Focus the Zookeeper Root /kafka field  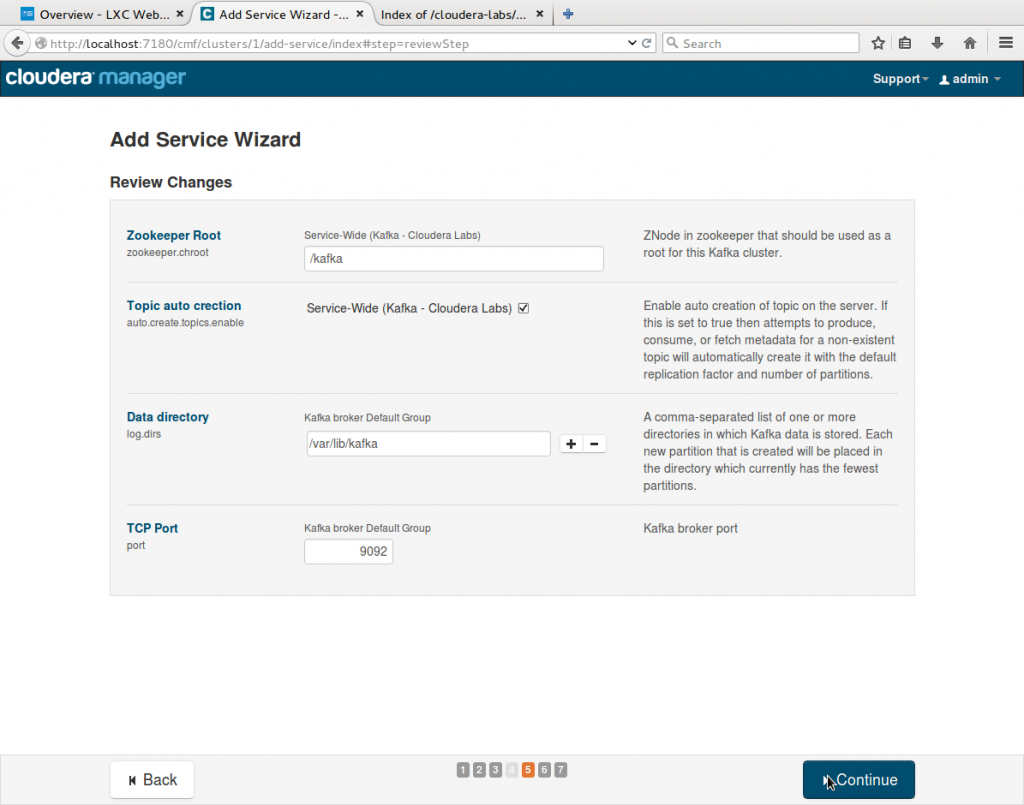click(x=453, y=259)
